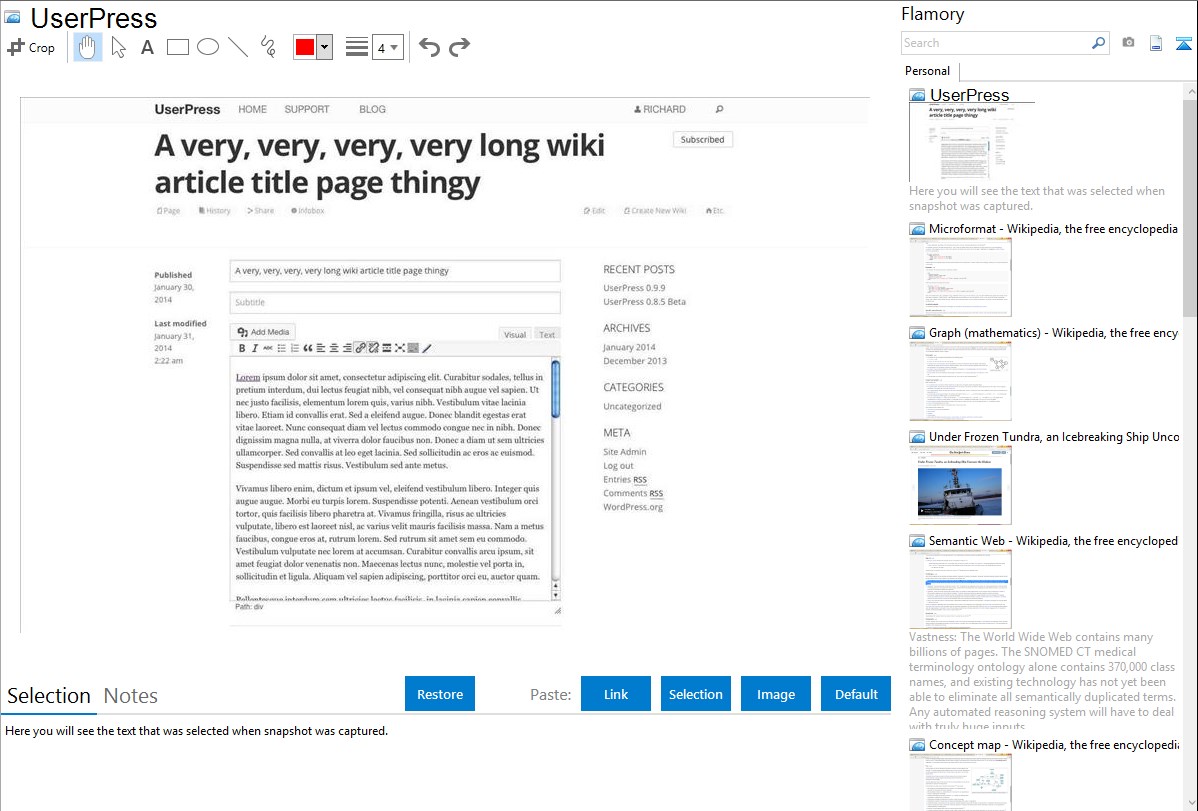1198x811 pixels.
Task: Select the Graph (mathematics) snapshot title
Action: click(x=1053, y=333)
